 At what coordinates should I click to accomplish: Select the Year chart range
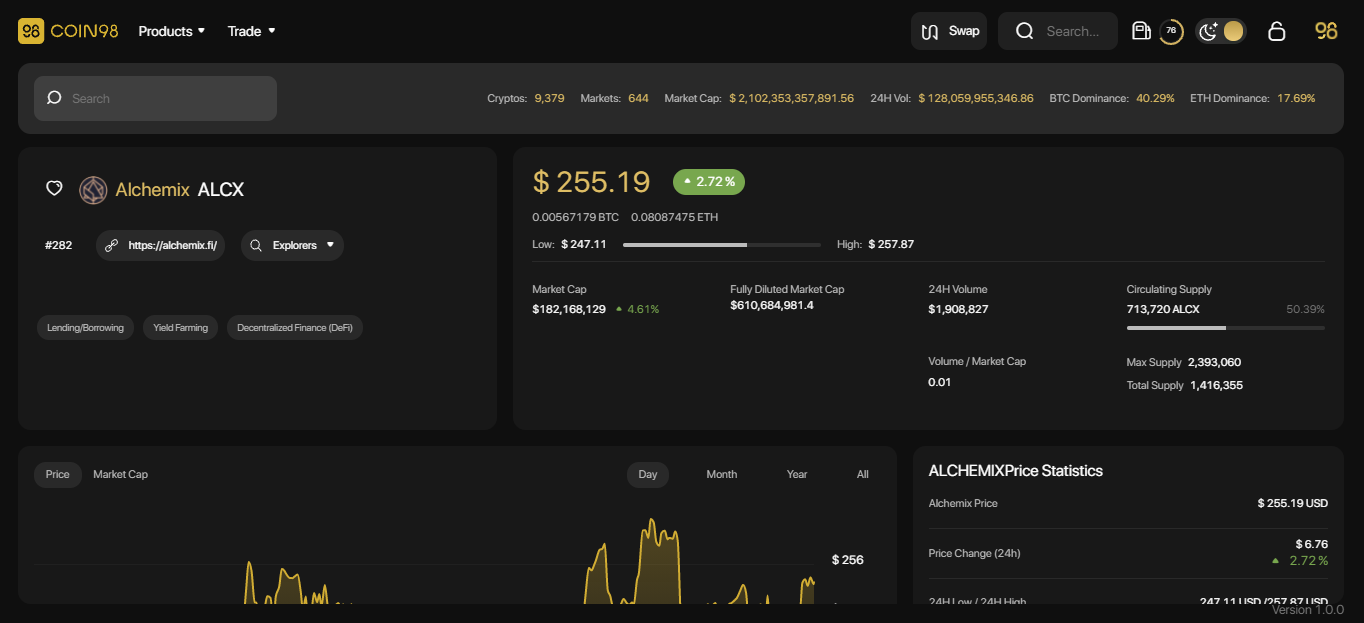click(797, 474)
